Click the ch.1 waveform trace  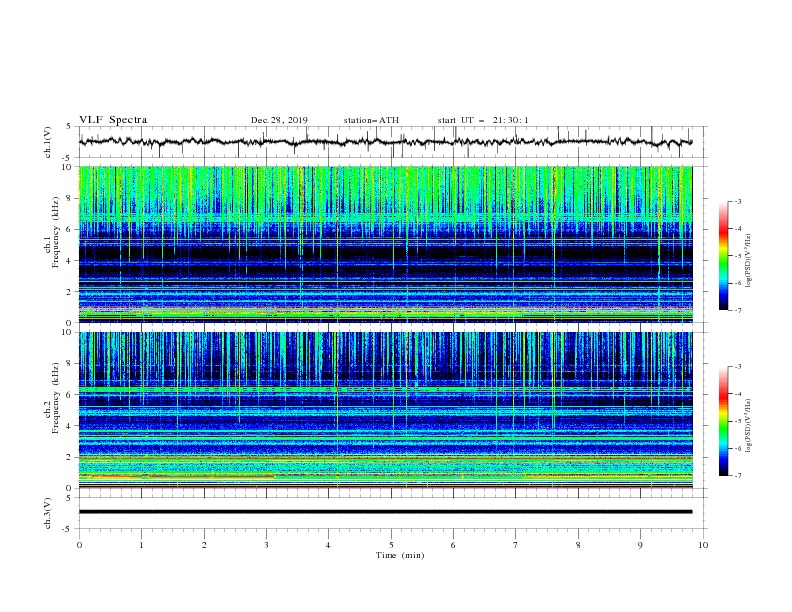385,142
